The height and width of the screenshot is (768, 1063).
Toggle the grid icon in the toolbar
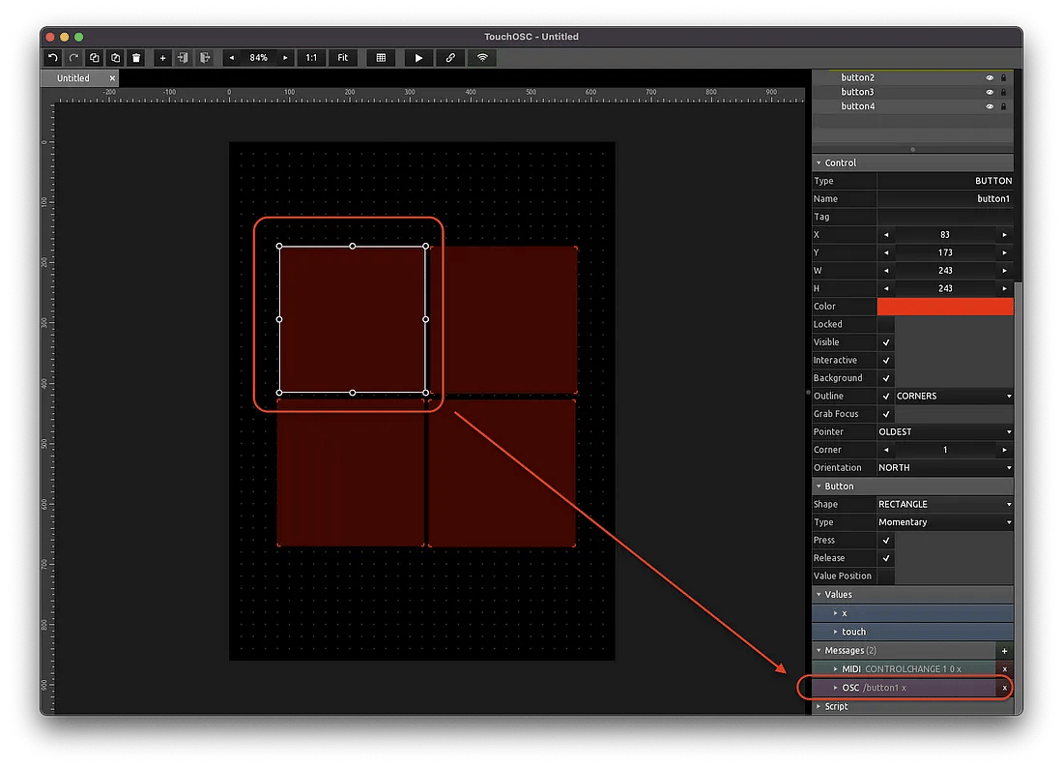click(381, 58)
